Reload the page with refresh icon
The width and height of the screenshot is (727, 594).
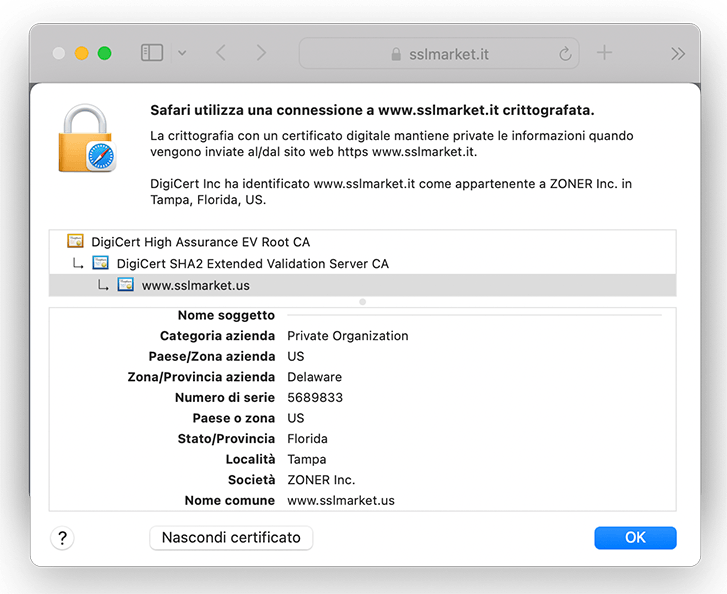pos(565,54)
